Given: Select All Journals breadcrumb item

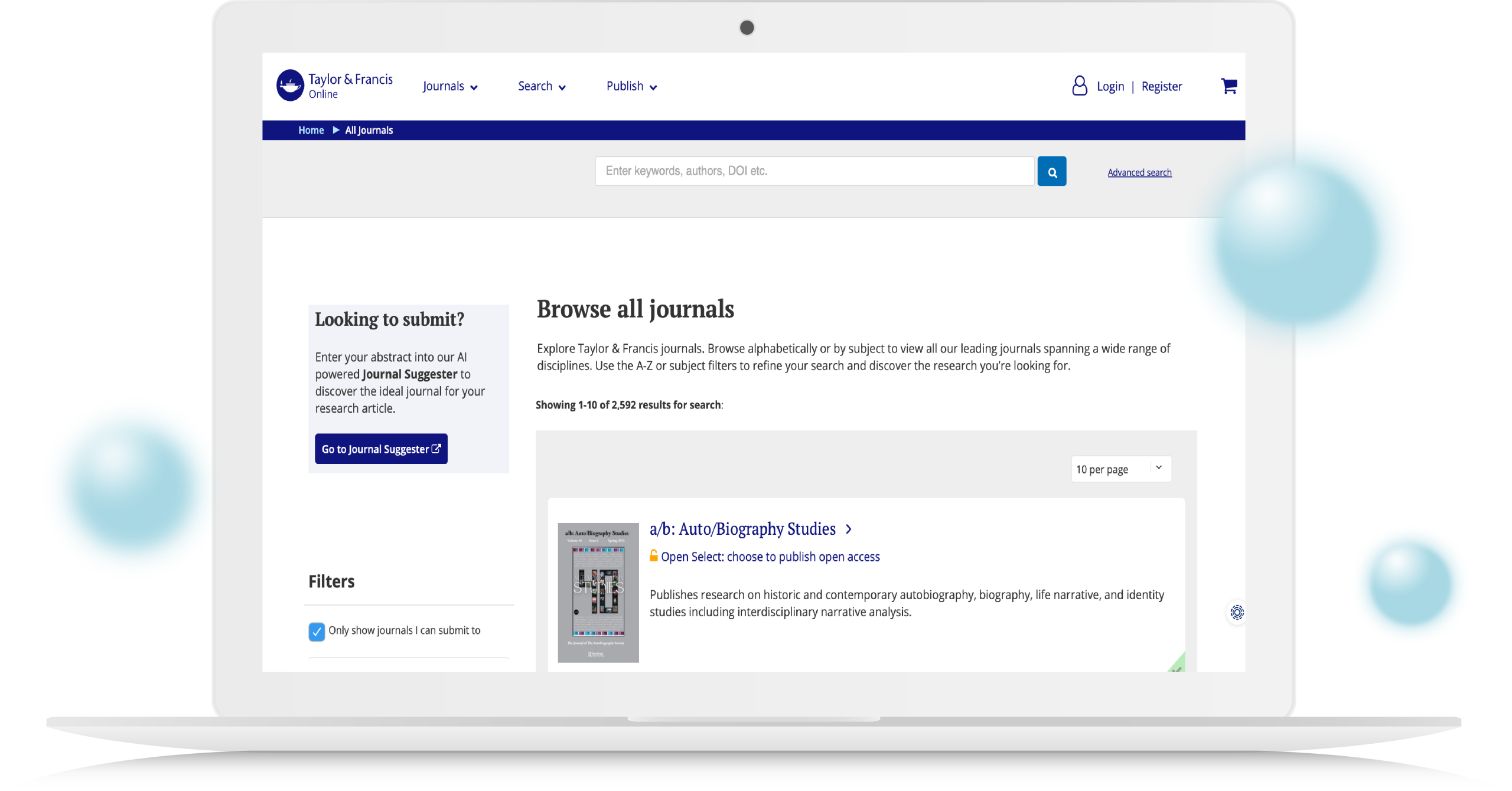Looking at the screenshot, I should pyautogui.click(x=369, y=130).
